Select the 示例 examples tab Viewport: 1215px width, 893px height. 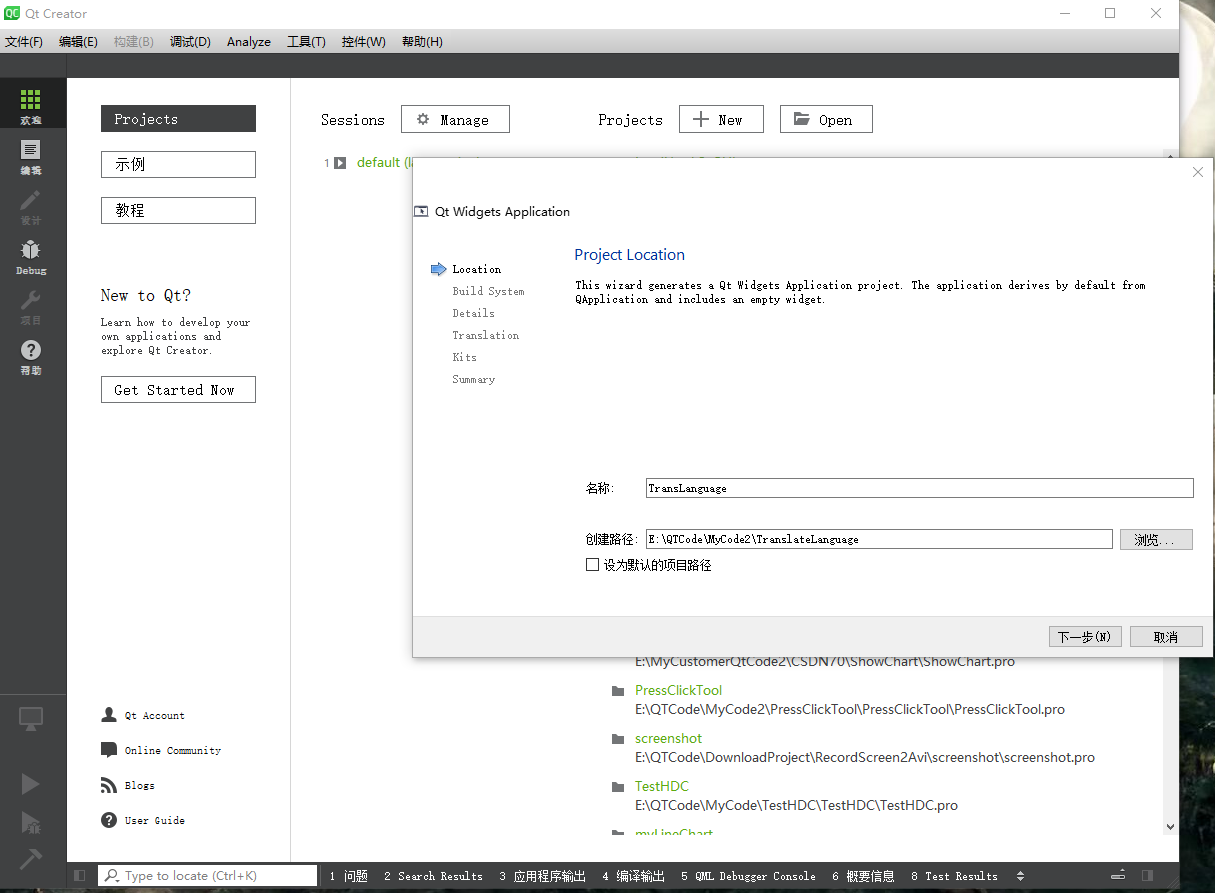(x=178, y=164)
